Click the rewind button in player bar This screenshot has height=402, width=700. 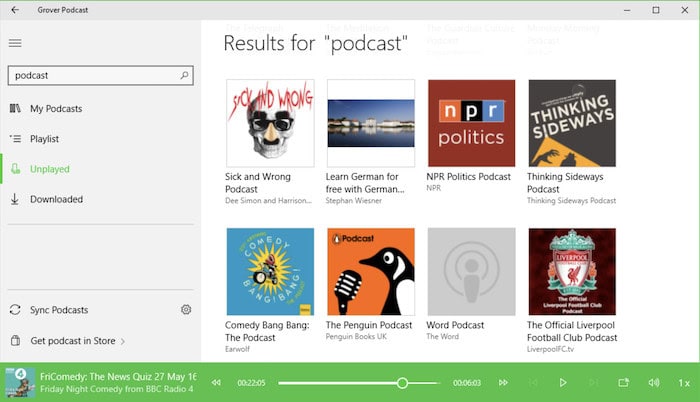click(216, 383)
